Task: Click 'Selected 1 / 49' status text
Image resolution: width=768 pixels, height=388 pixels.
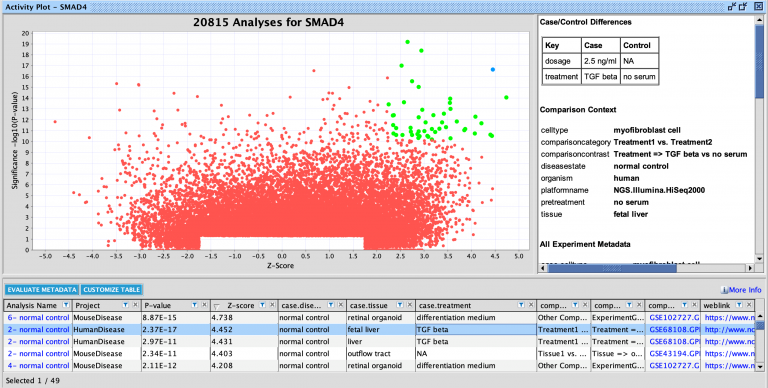Action: 32,380
